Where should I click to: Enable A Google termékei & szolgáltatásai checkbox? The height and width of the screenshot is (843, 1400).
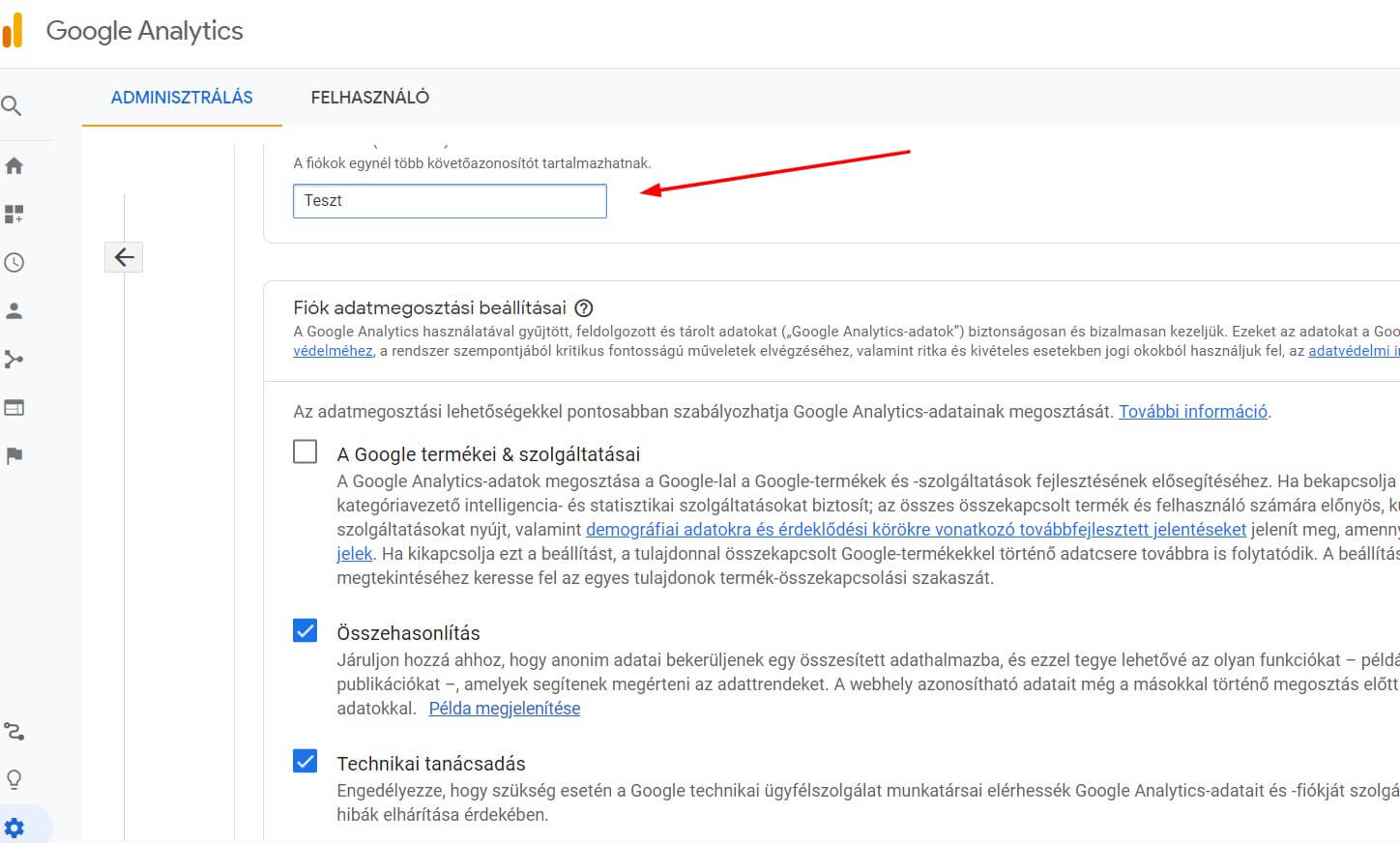(x=305, y=451)
